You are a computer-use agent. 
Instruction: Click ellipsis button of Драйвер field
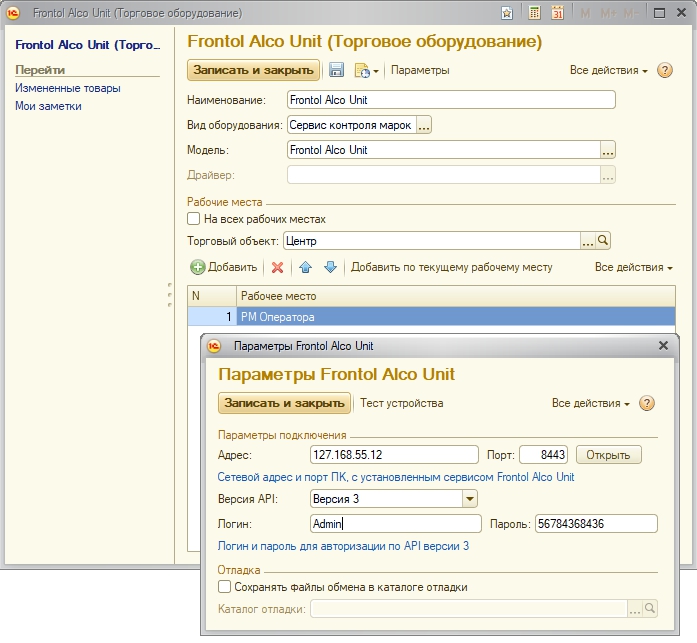point(608,175)
